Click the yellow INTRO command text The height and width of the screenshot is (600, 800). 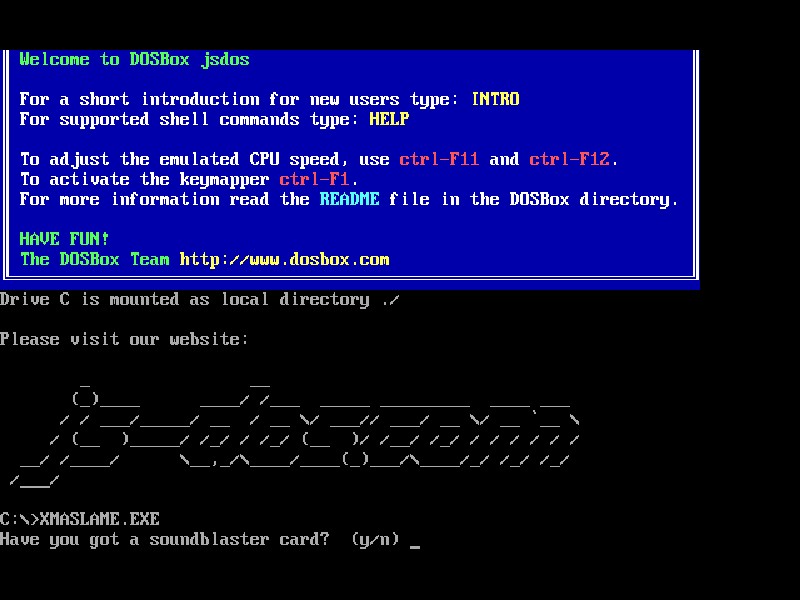pos(495,99)
